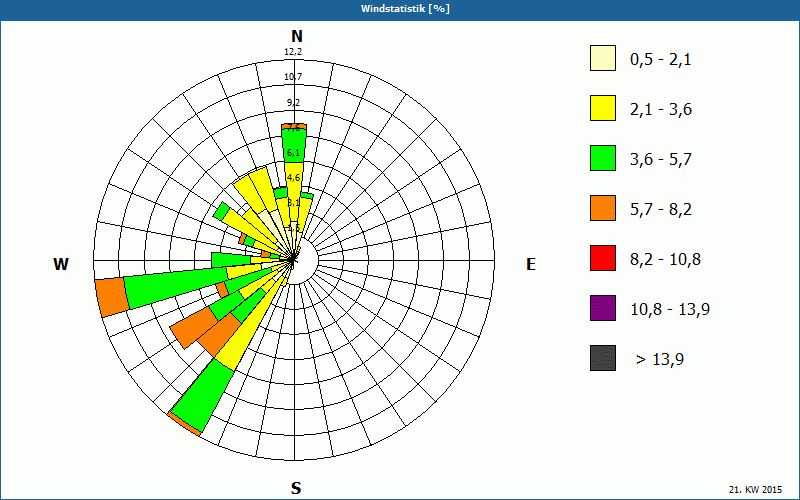Click the N compass label
Screen dimensions: 800x500
296,36
